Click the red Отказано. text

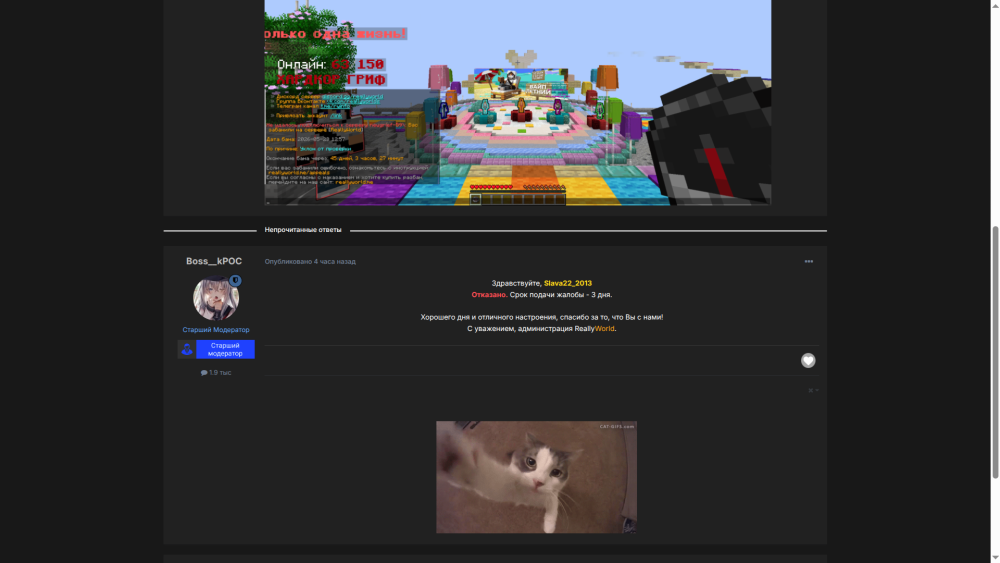coord(489,295)
